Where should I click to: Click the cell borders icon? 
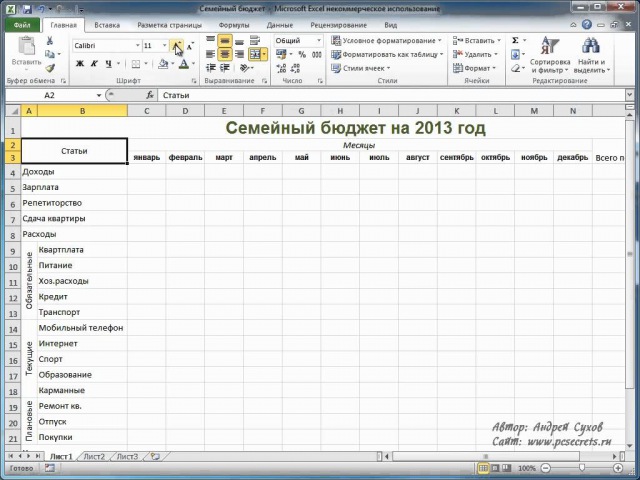pyautogui.click(x=136, y=64)
